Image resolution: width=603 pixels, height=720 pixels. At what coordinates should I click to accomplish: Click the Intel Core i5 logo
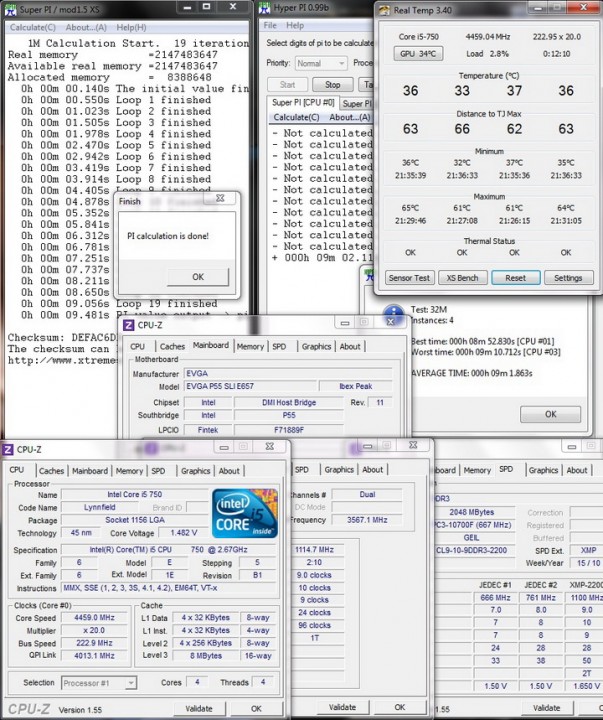pyautogui.click(x=245, y=513)
